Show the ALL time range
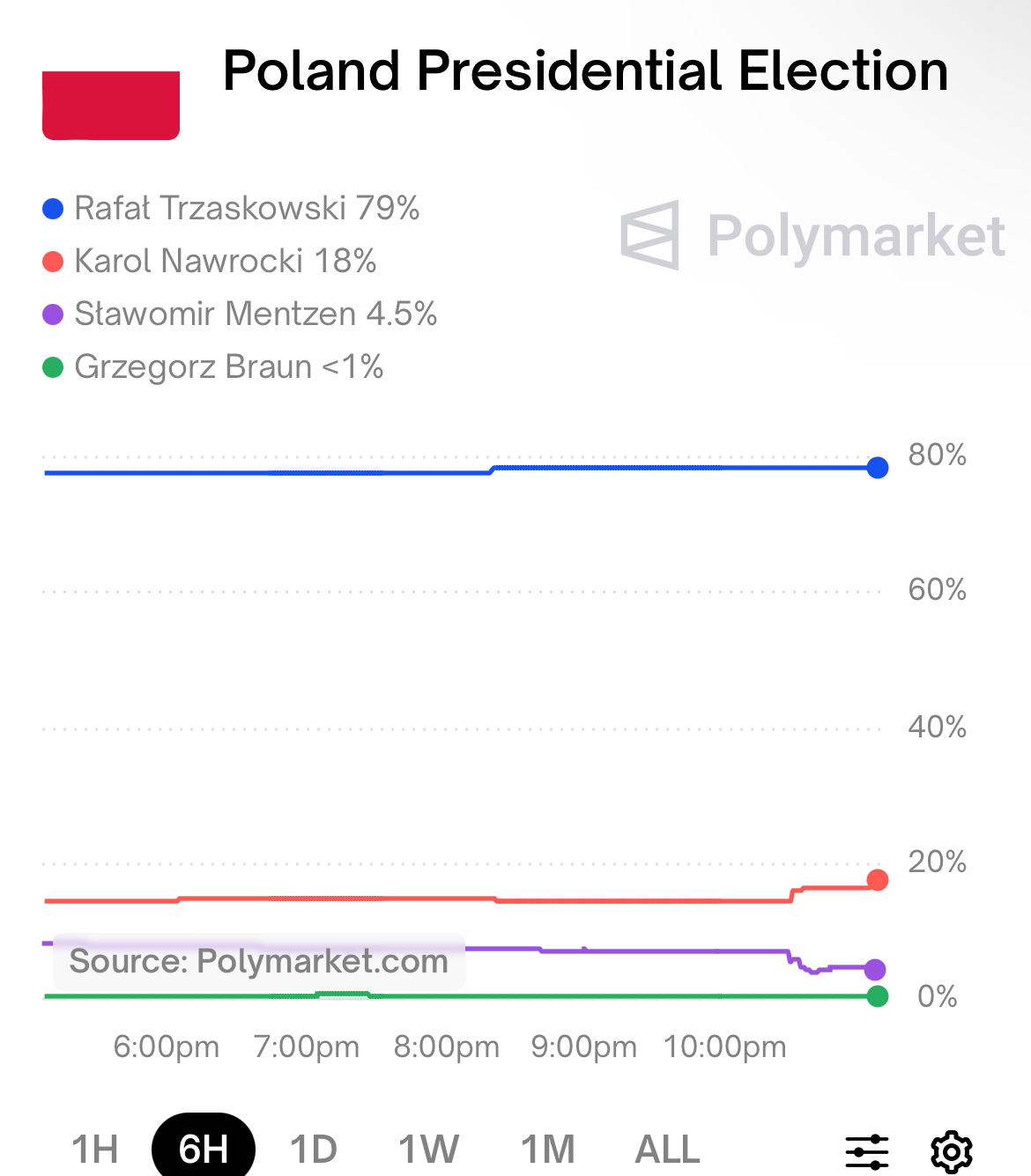Image resolution: width=1031 pixels, height=1176 pixels. point(667,1150)
